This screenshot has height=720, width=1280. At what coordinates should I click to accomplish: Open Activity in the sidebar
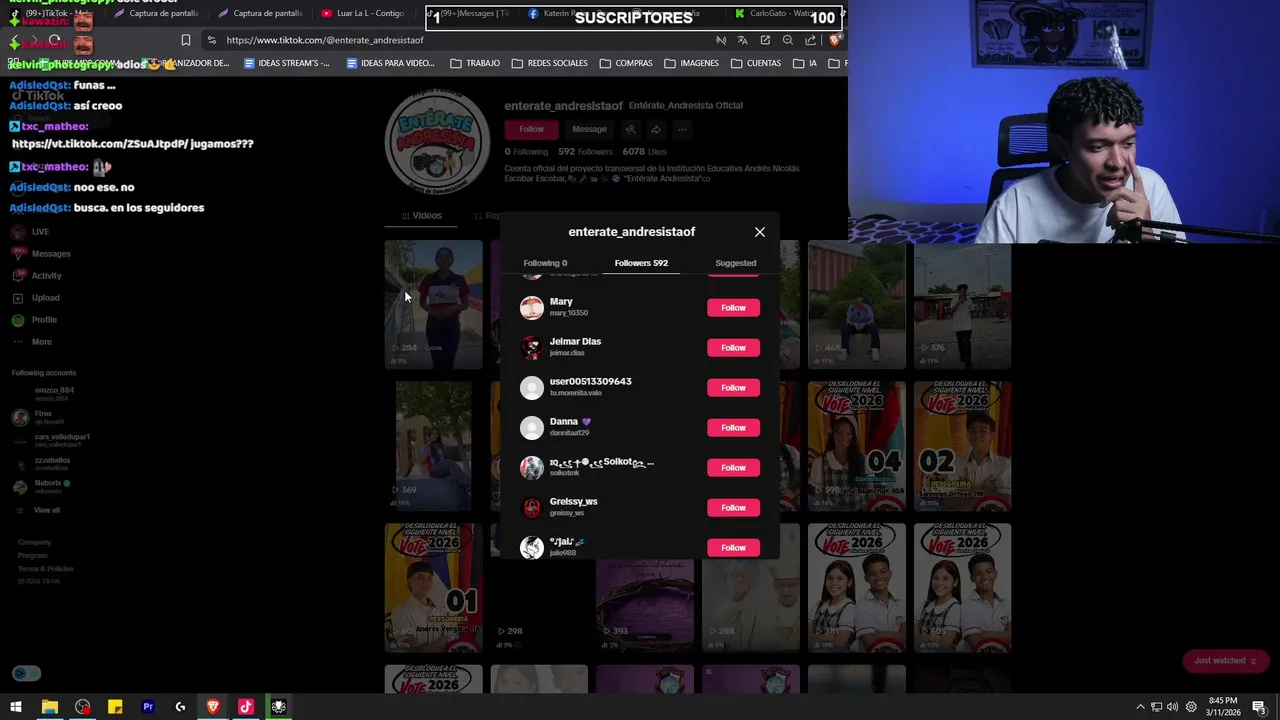pos(37,276)
